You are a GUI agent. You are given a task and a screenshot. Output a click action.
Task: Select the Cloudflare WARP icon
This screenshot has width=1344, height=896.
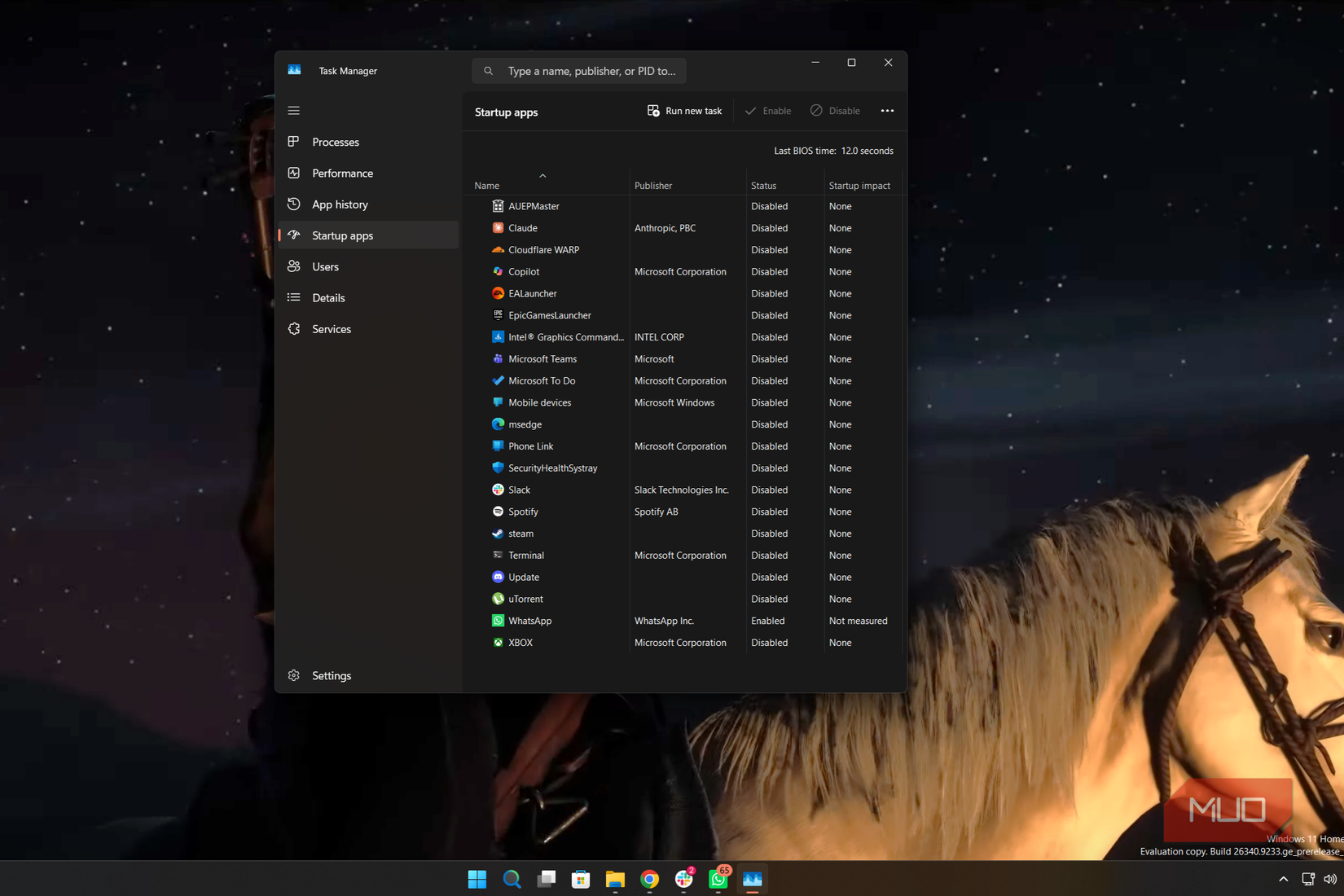[x=498, y=250]
